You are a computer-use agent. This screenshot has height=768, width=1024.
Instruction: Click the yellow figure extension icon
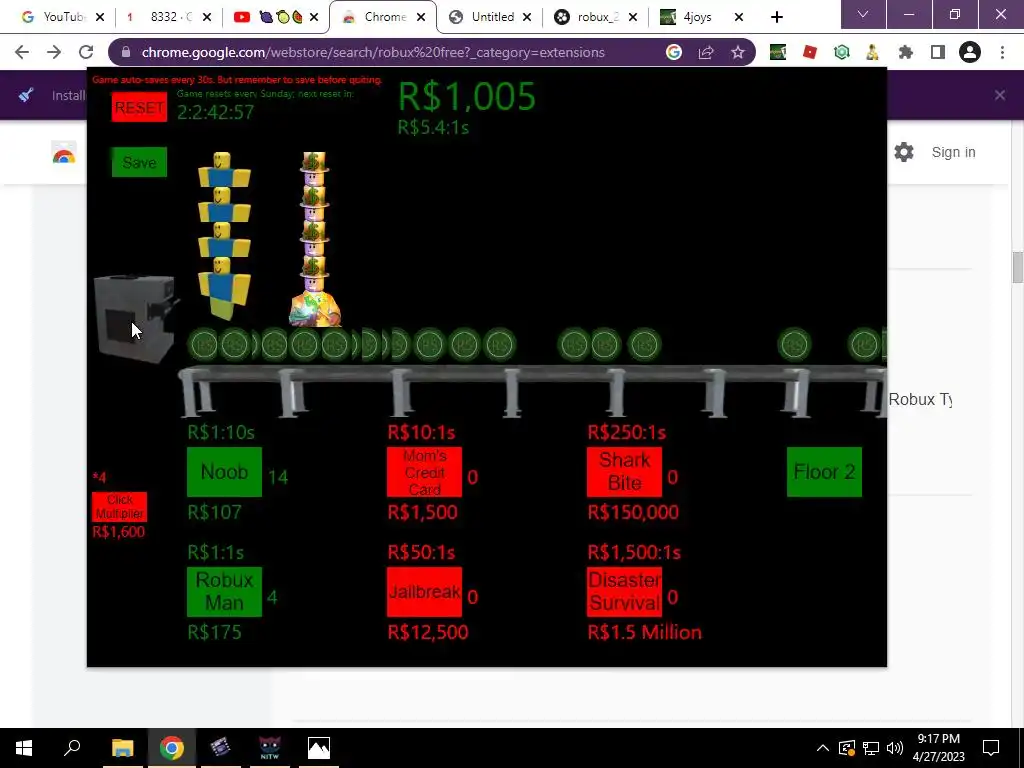pos(872,52)
